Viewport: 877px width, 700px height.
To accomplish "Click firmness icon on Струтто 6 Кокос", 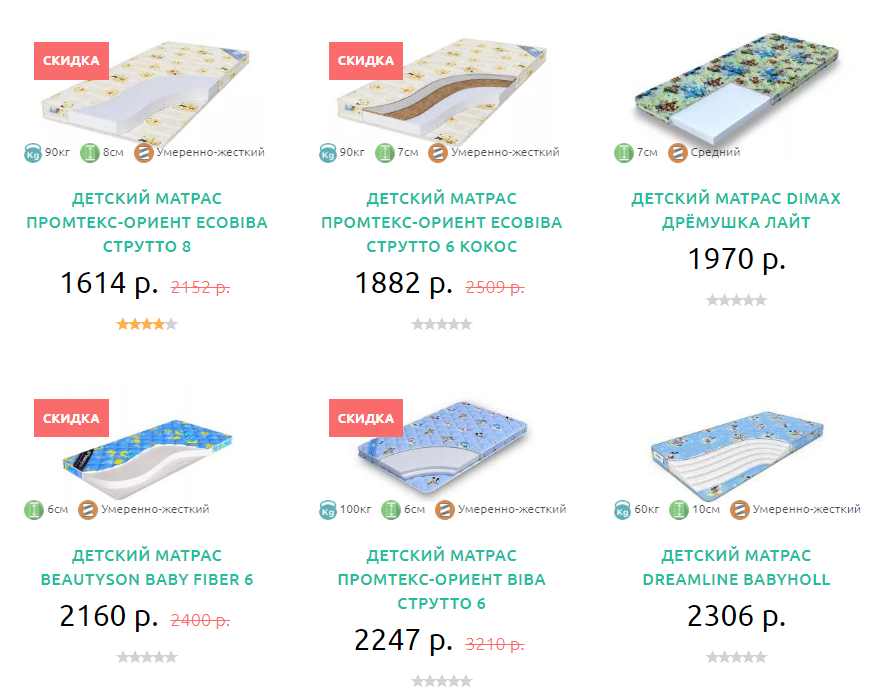I will click(x=438, y=153).
